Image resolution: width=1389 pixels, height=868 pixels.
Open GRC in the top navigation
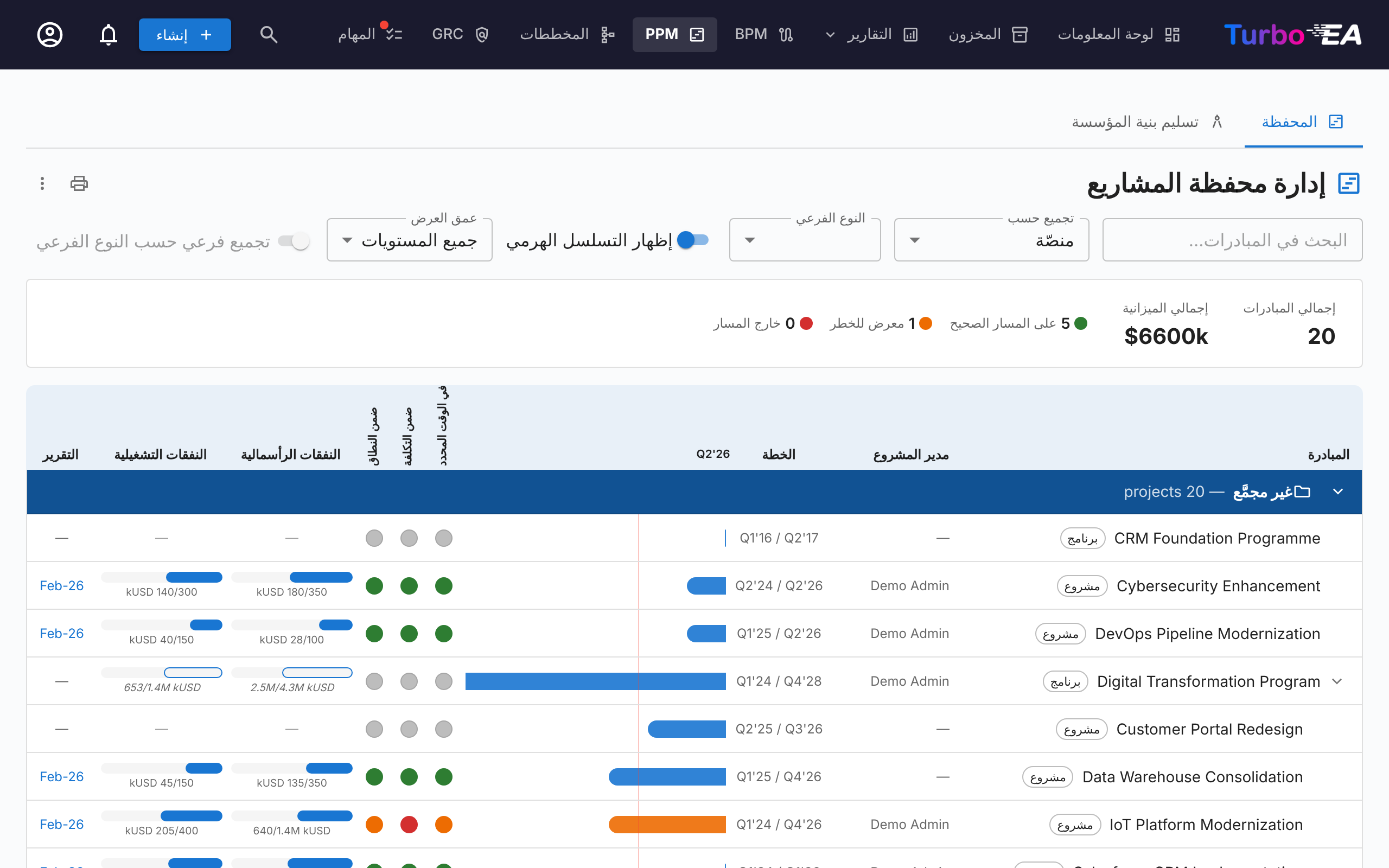coord(460,34)
